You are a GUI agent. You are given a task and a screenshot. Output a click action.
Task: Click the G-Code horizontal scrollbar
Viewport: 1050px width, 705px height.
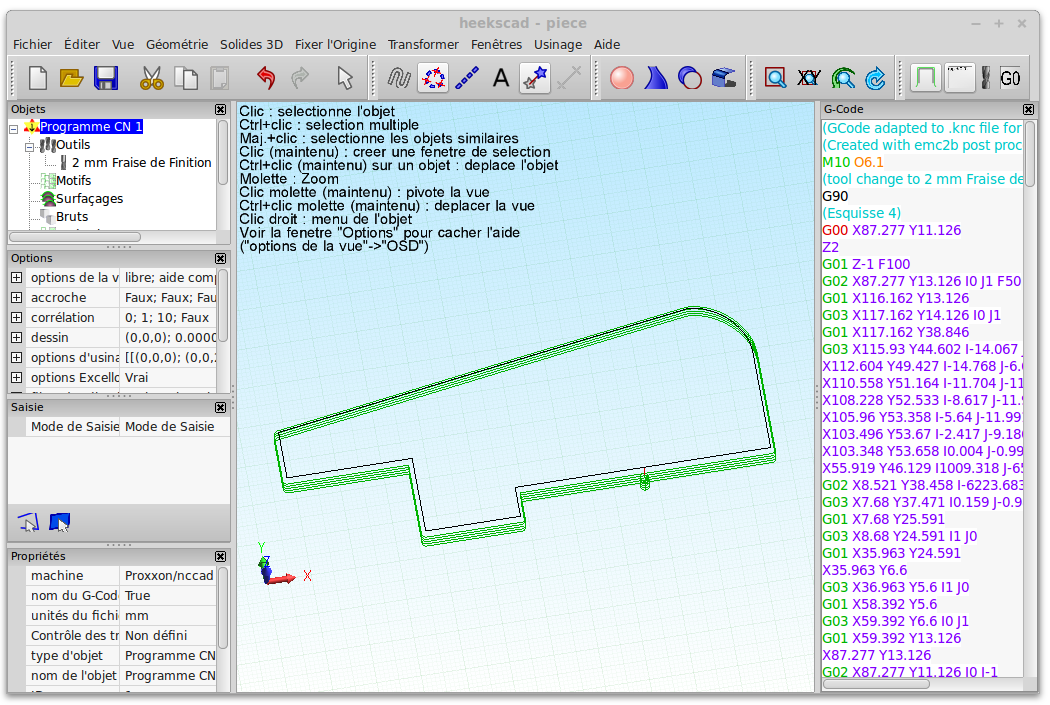click(x=875, y=684)
